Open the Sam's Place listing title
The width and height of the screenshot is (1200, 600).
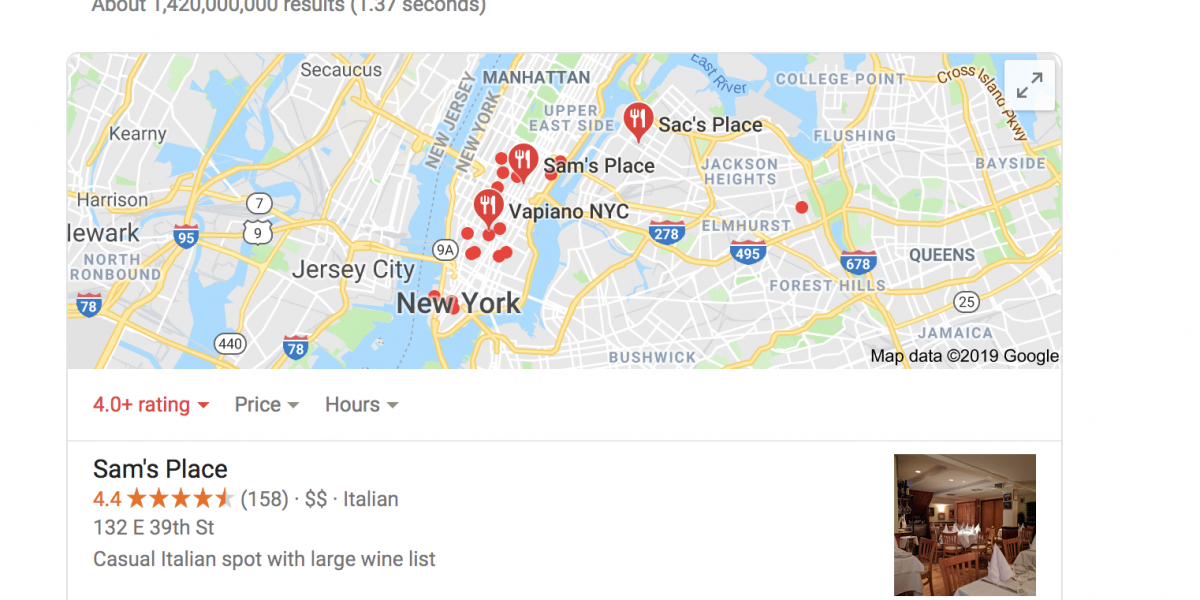[x=160, y=469]
